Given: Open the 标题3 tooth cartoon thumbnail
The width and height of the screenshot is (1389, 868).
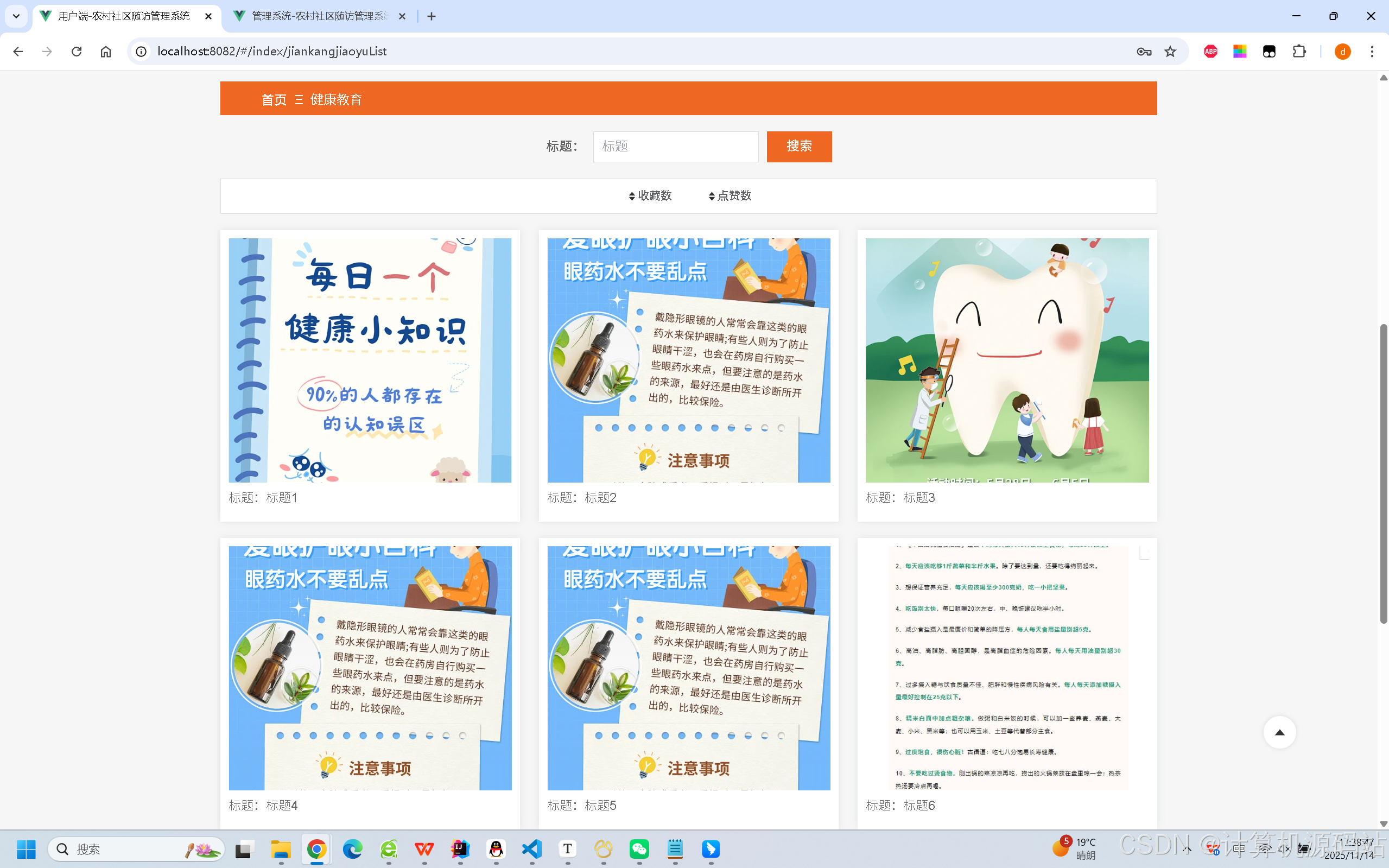Looking at the screenshot, I should click(x=1007, y=360).
